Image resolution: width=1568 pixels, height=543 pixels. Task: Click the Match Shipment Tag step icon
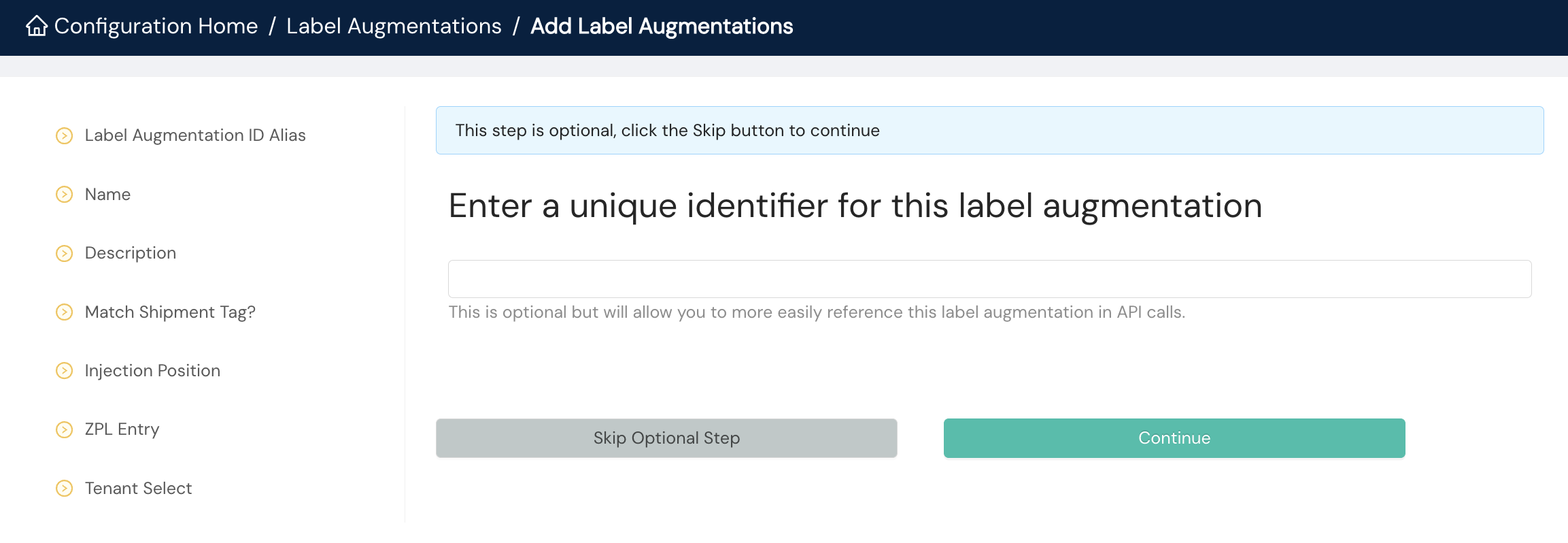coord(64,312)
